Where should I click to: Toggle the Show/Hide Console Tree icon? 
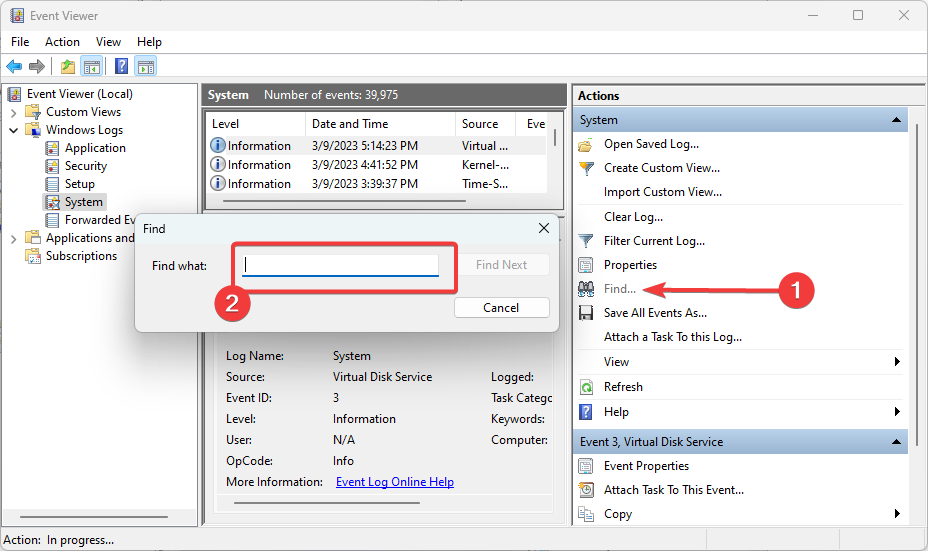(x=92, y=66)
